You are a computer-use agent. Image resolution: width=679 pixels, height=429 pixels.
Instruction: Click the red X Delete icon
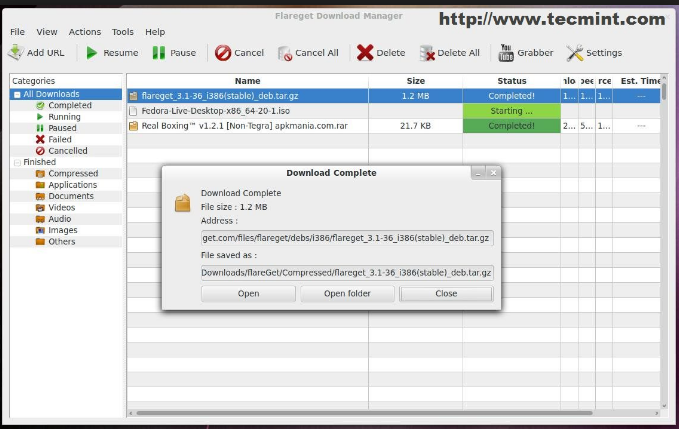(365, 53)
